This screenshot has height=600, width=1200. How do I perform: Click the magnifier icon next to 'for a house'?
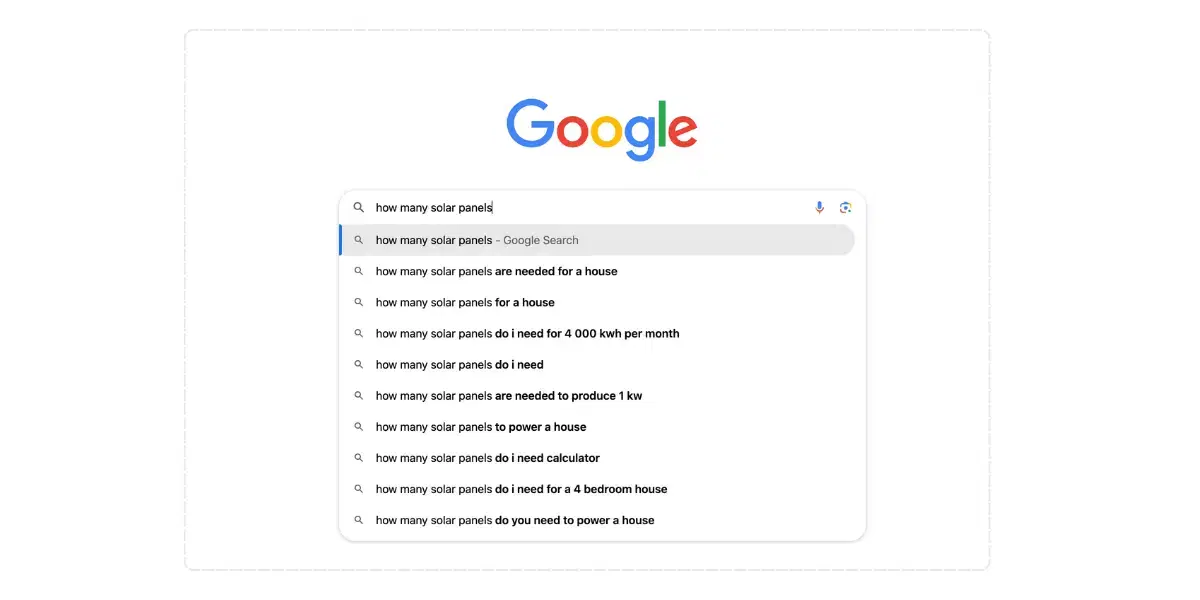point(359,302)
